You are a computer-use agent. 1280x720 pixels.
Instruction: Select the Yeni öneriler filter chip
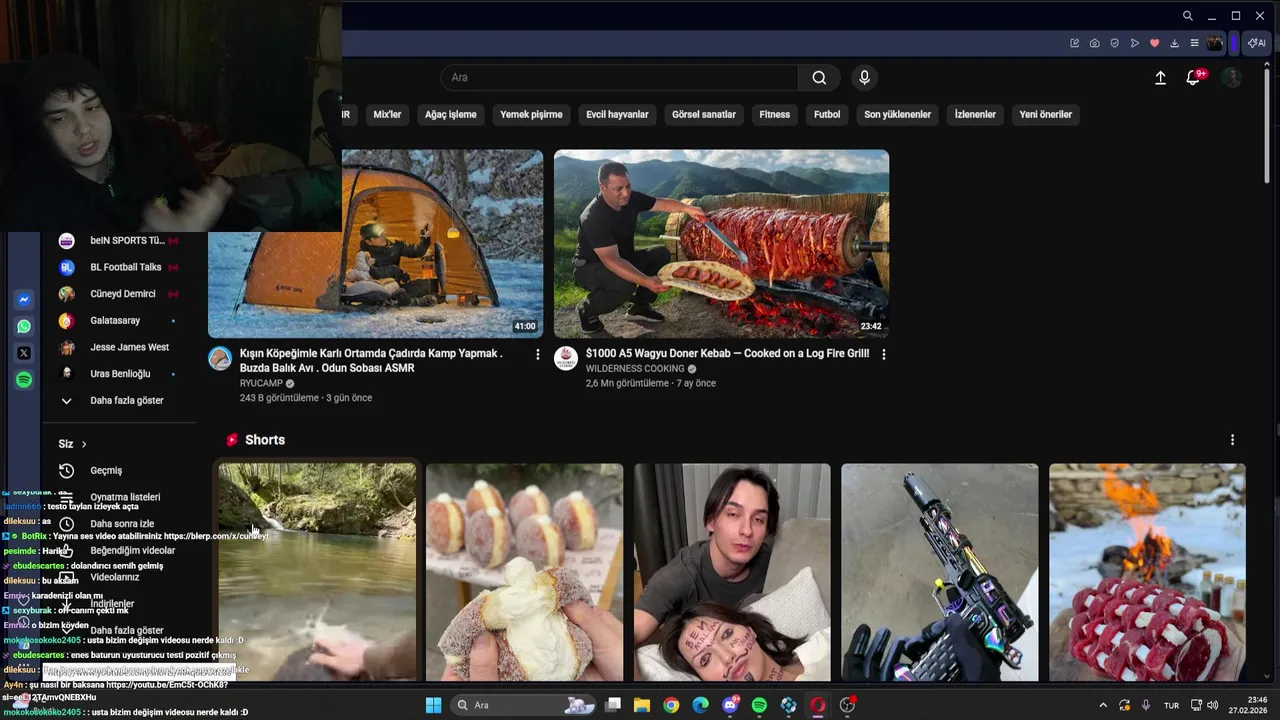1046,115
